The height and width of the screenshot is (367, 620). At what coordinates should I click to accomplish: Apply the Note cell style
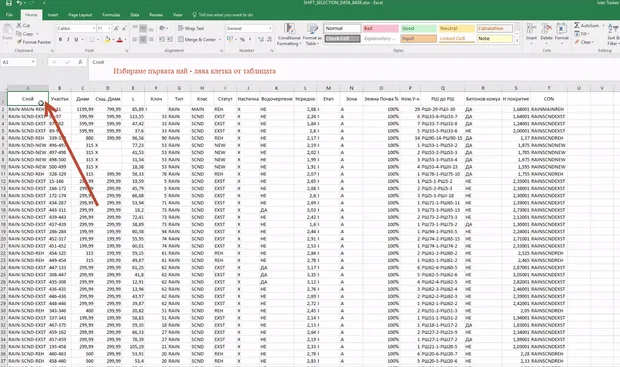click(495, 39)
